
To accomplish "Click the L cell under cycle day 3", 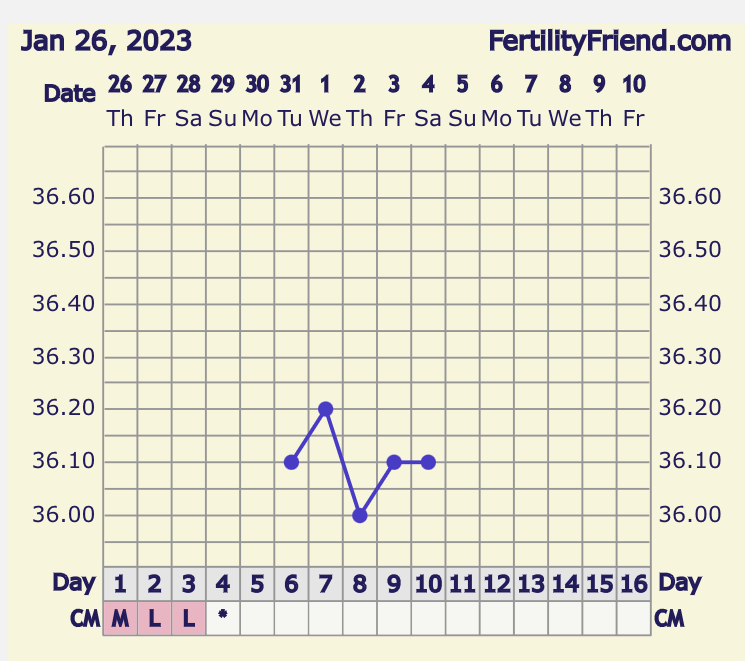I will pyautogui.click(x=188, y=618).
